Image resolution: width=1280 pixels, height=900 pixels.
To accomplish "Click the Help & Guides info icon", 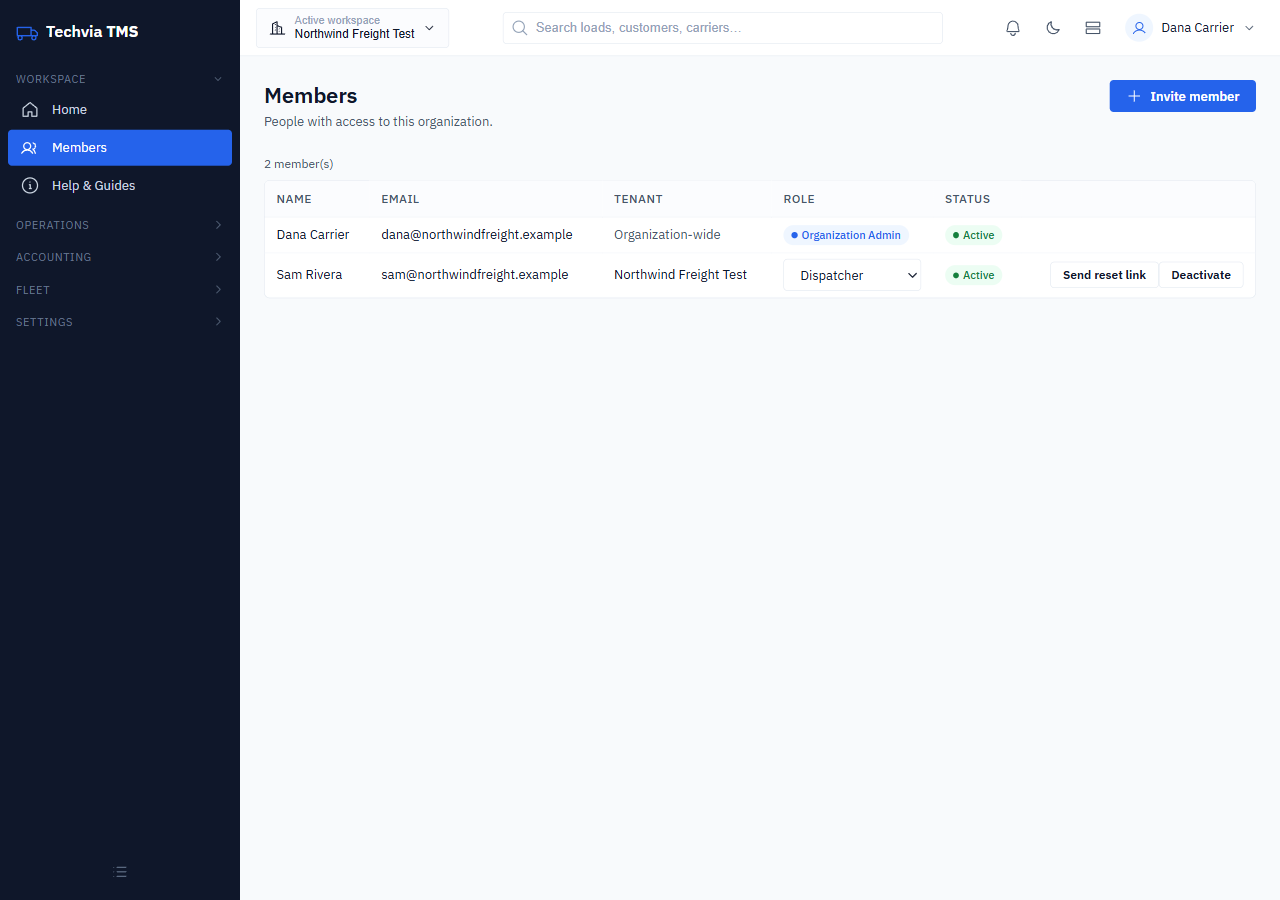I will click(x=30, y=186).
